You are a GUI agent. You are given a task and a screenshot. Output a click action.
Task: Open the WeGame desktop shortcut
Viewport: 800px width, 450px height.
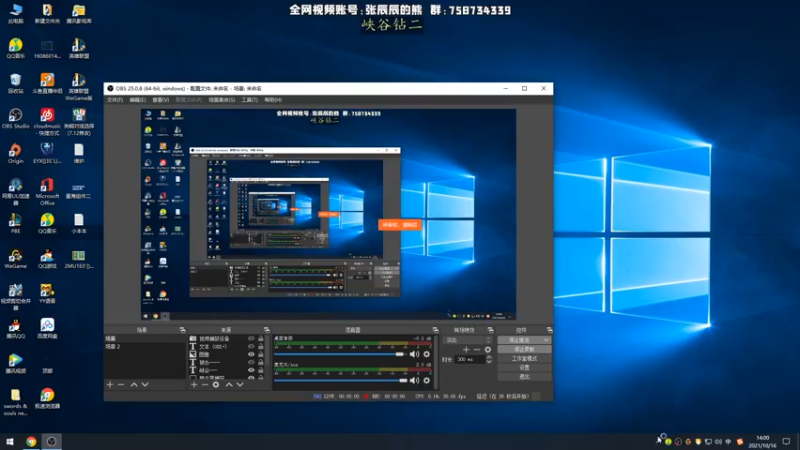pos(15,259)
